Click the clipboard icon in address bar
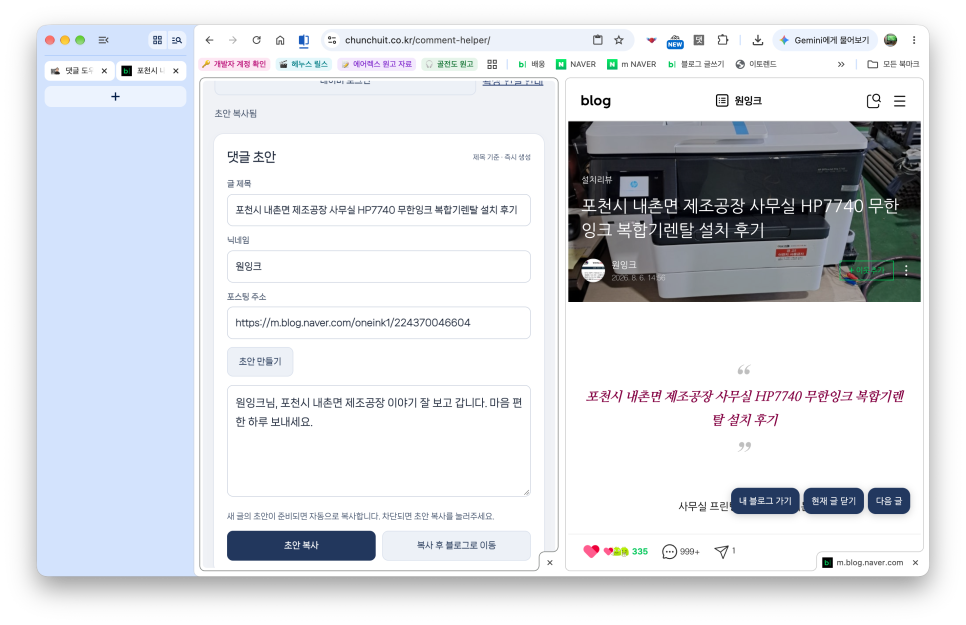966x625 pixels. (598, 40)
